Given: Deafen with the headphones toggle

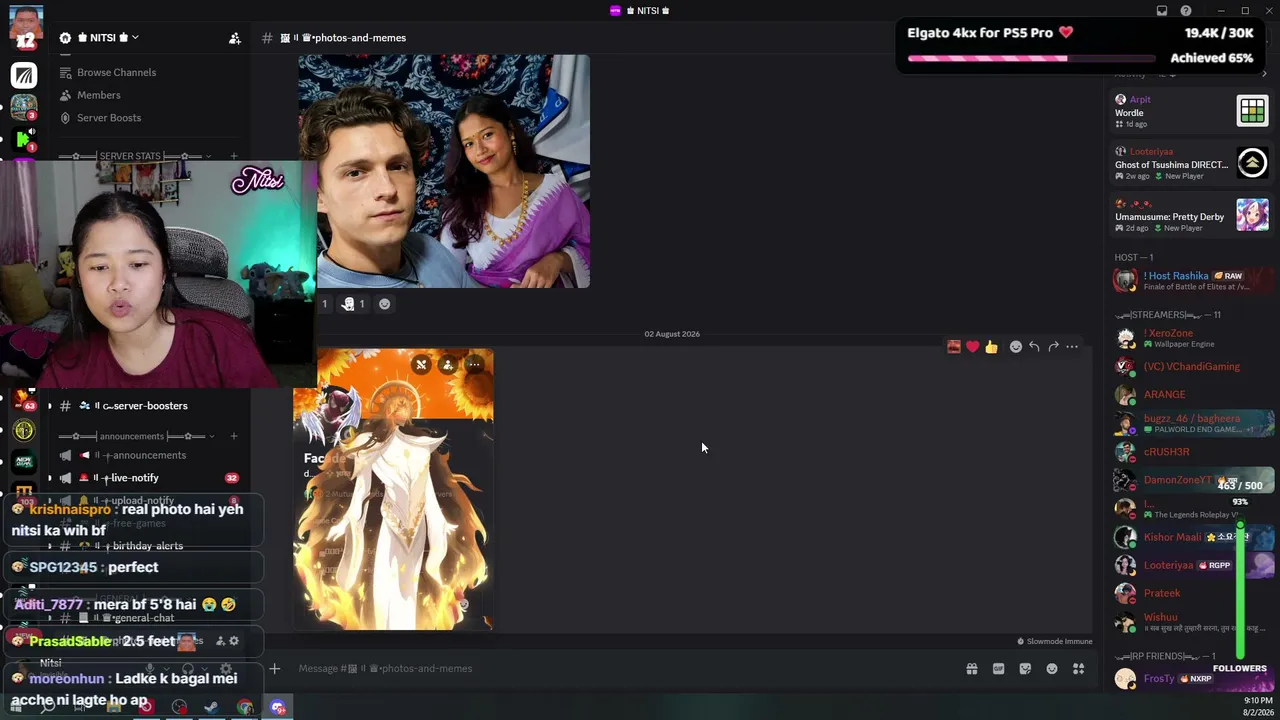Looking at the screenshot, I should click(x=188, y=669).
